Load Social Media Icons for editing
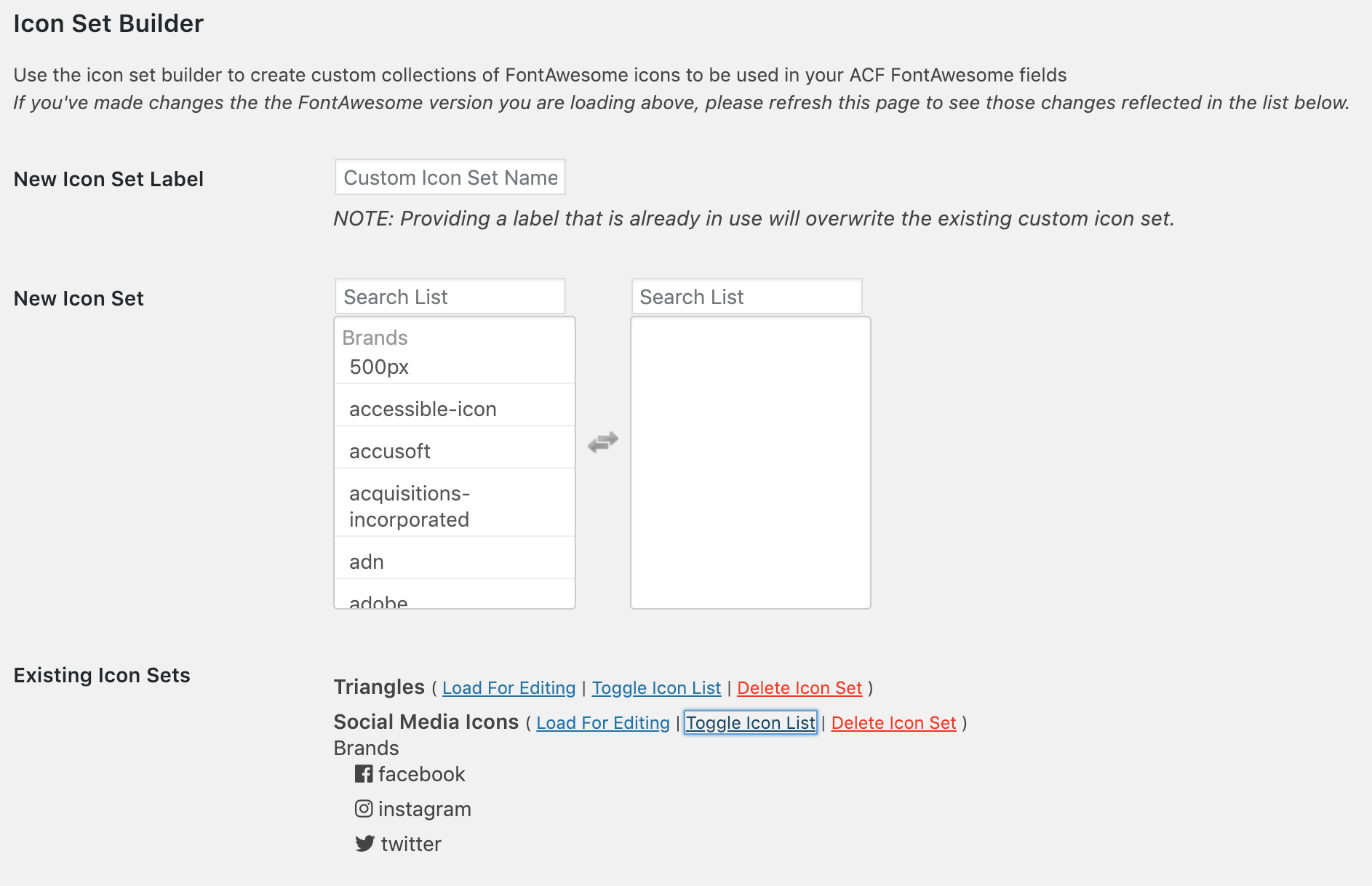Viewport: 1372px width, 886px height. click(x=602, y=722)
